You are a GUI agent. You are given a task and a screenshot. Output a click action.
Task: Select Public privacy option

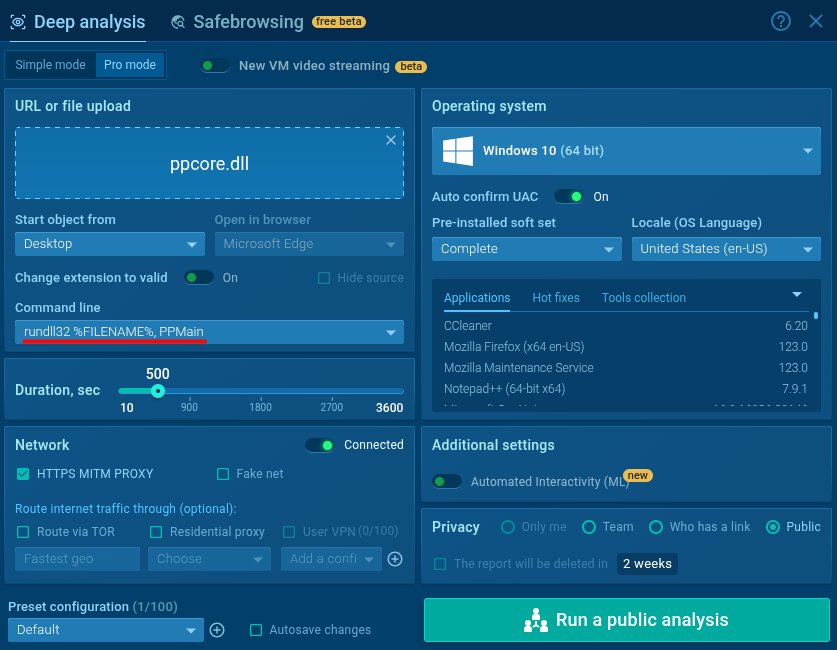coord(772,527)
